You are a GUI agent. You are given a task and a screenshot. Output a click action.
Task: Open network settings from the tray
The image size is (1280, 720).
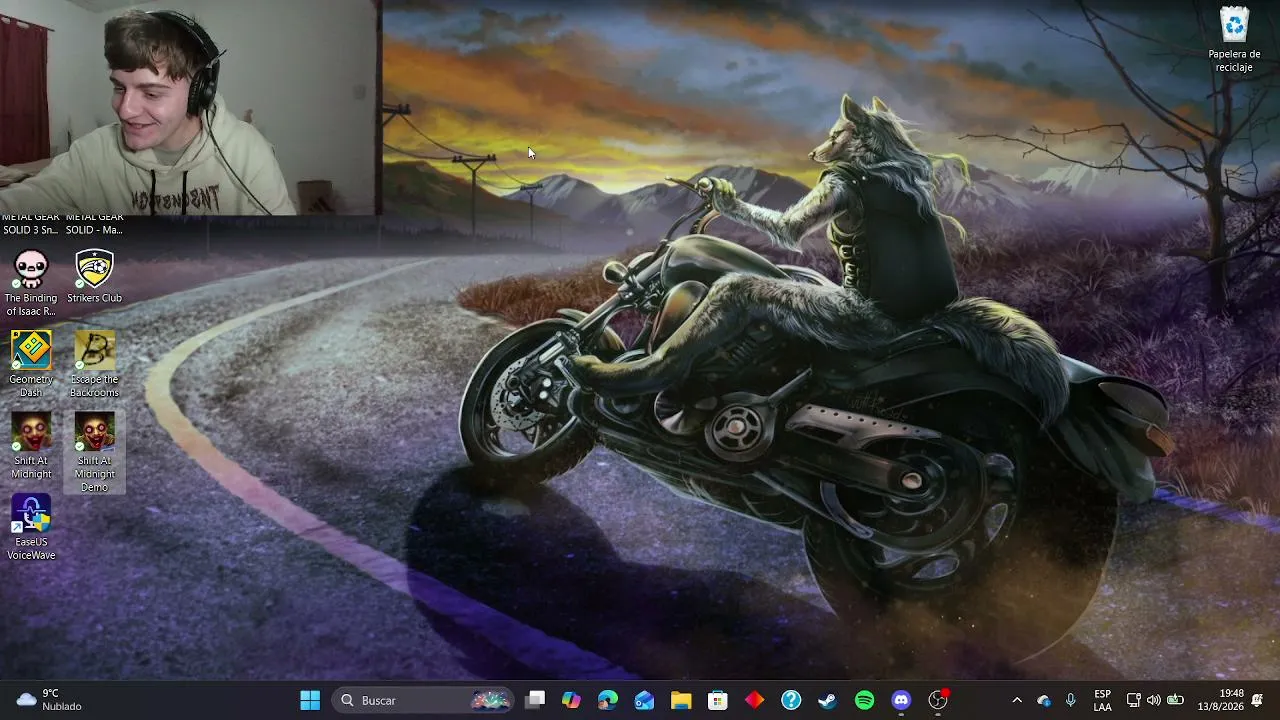point(1133,700)
